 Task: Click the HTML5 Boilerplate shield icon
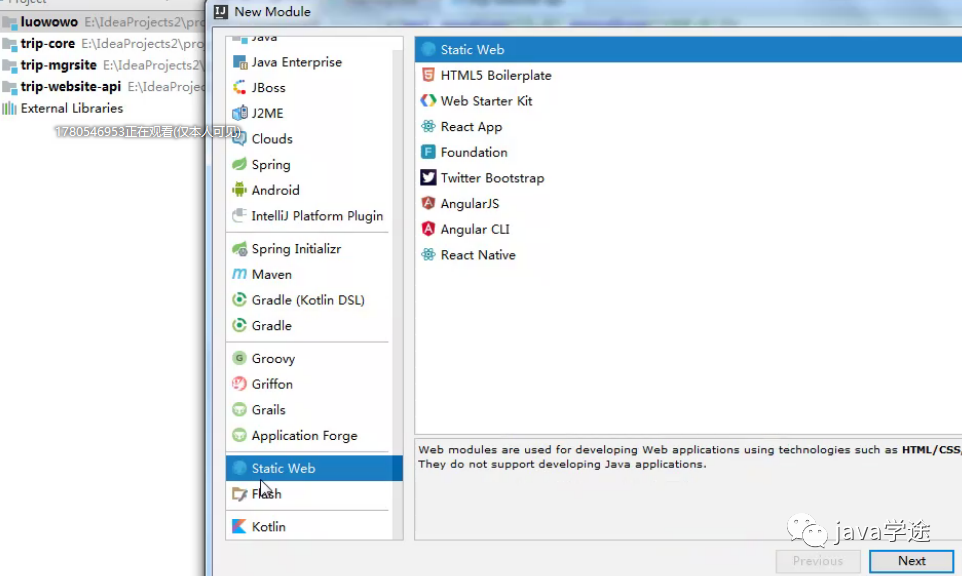(428, 75)
